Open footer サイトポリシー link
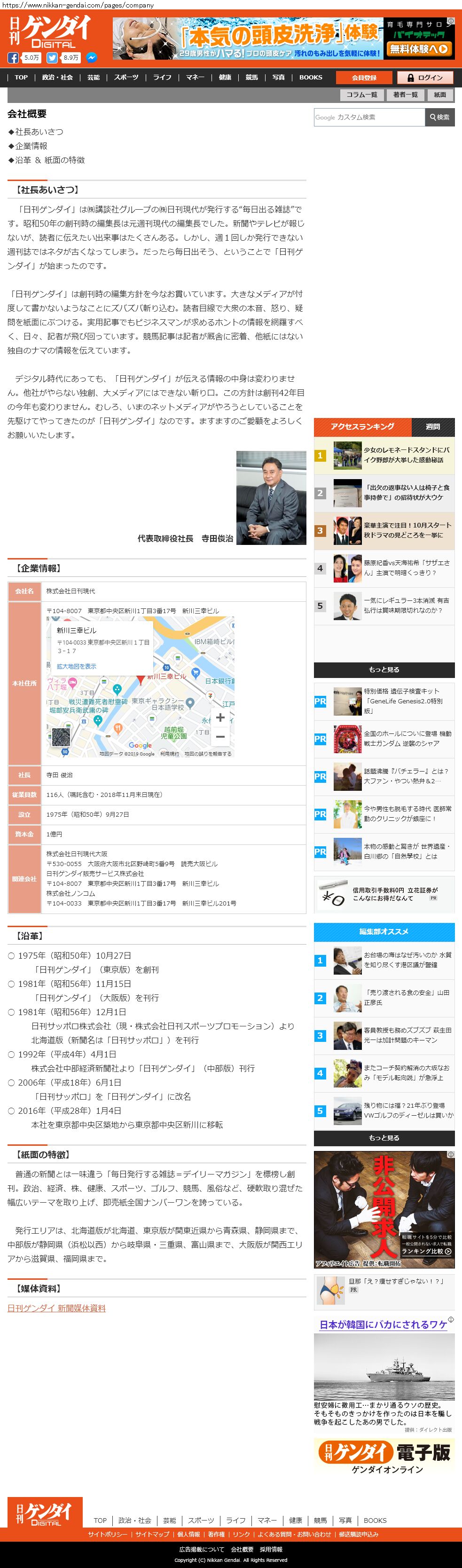The height and width of the screenshot is (1568, 462). 108,1535
